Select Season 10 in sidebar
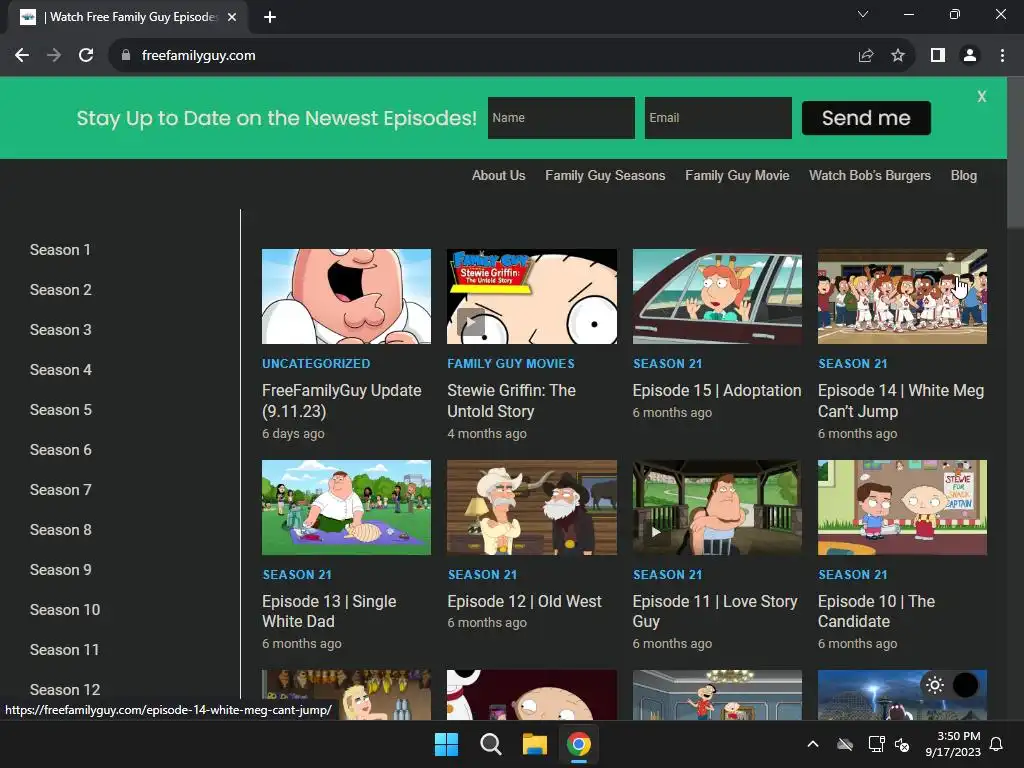The width and height of the screenshot is (1024, 768). pos(65,610)
